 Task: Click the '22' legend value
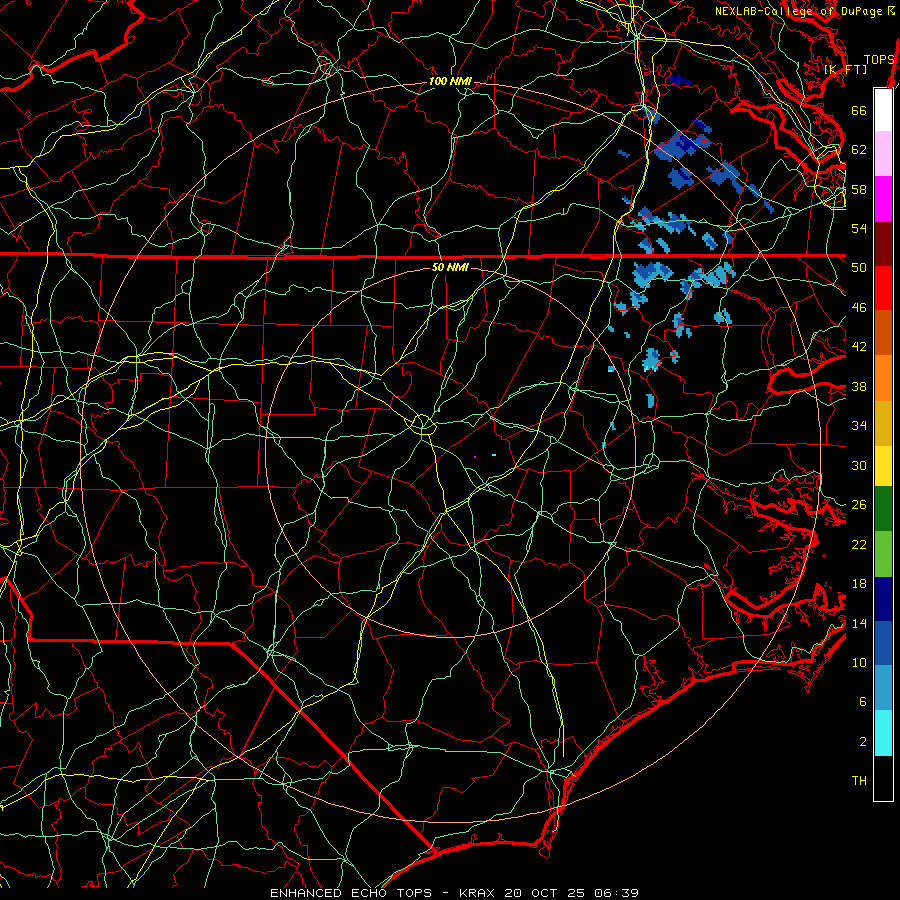(x=859, y=544)
